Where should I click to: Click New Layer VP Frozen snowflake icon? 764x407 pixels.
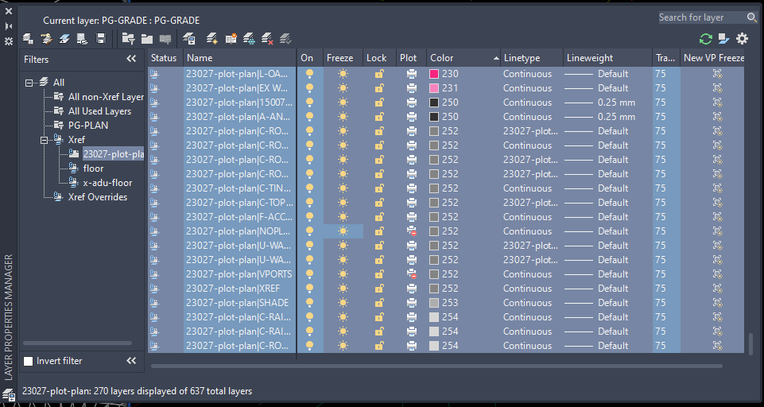248,39
